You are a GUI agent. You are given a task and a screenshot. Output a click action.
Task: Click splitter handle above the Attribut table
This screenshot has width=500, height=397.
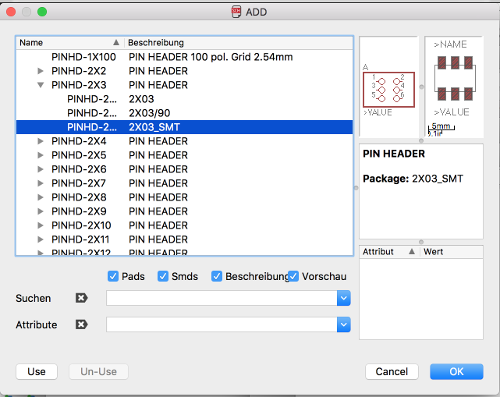click(x=421, y=242)
